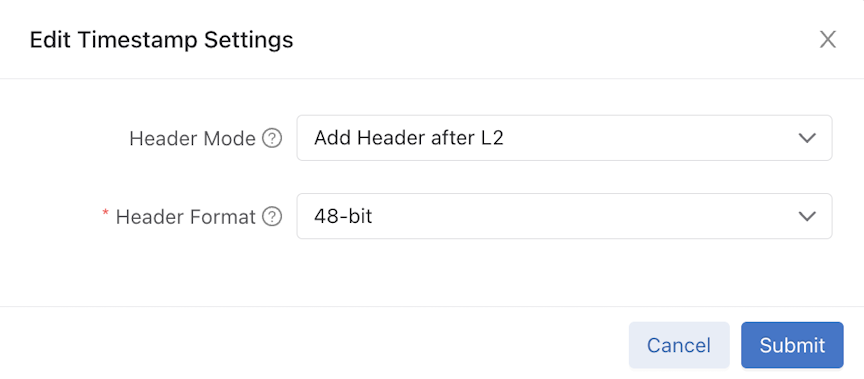Open the 'Add Header after L2' combo box

pyautogui.click(x=564, y=138)
